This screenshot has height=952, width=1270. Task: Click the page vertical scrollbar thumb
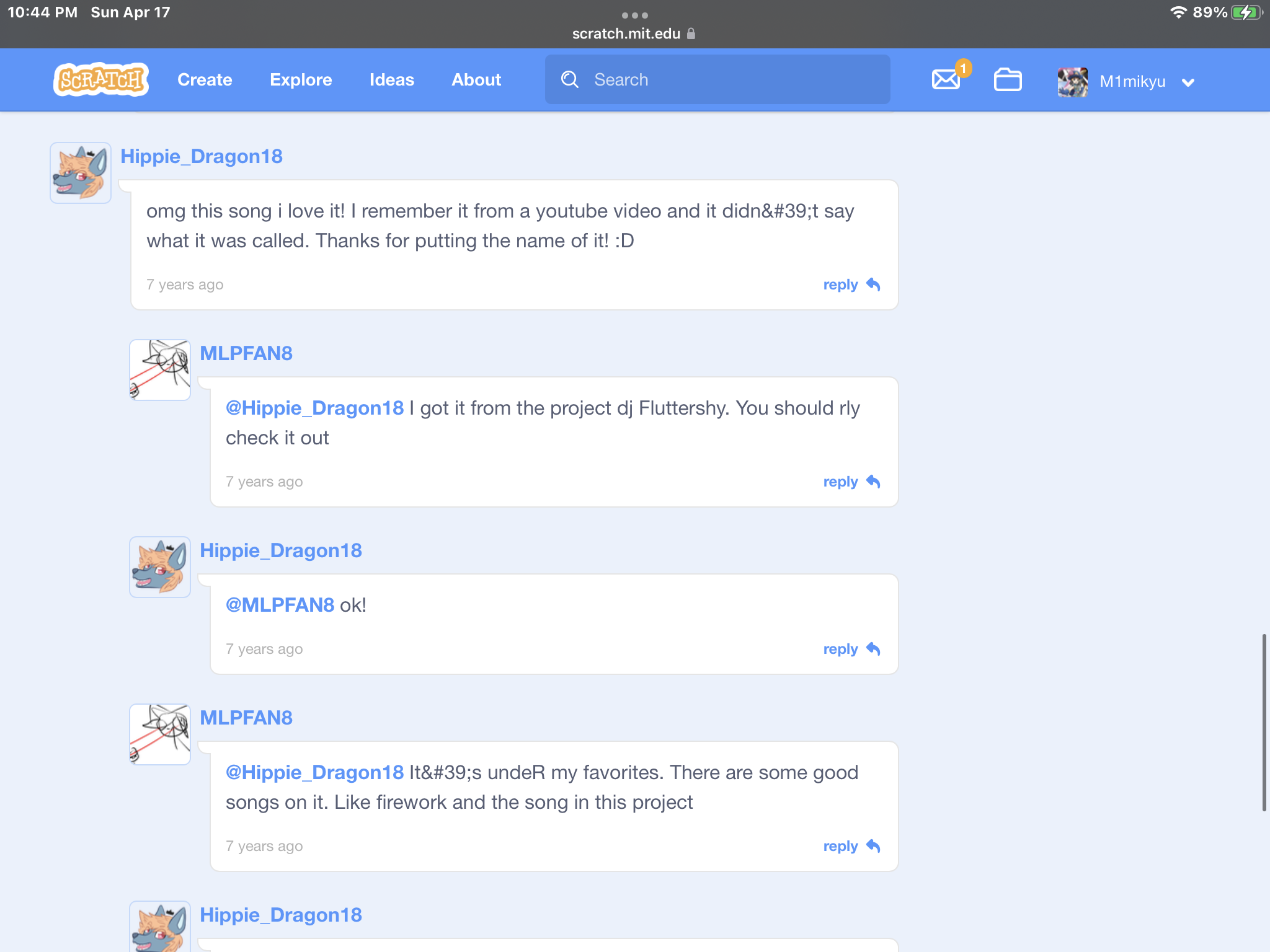click(x=1263, y=722)
